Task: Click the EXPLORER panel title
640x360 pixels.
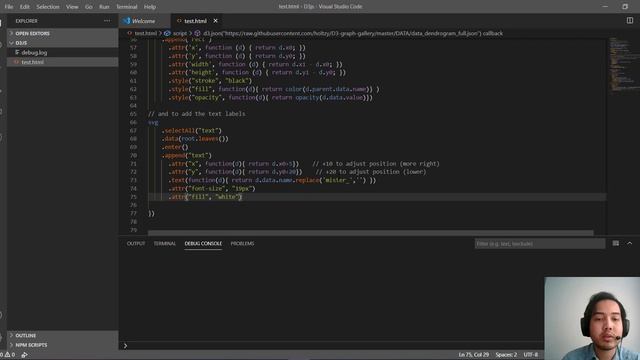Action: pos(27,21)
